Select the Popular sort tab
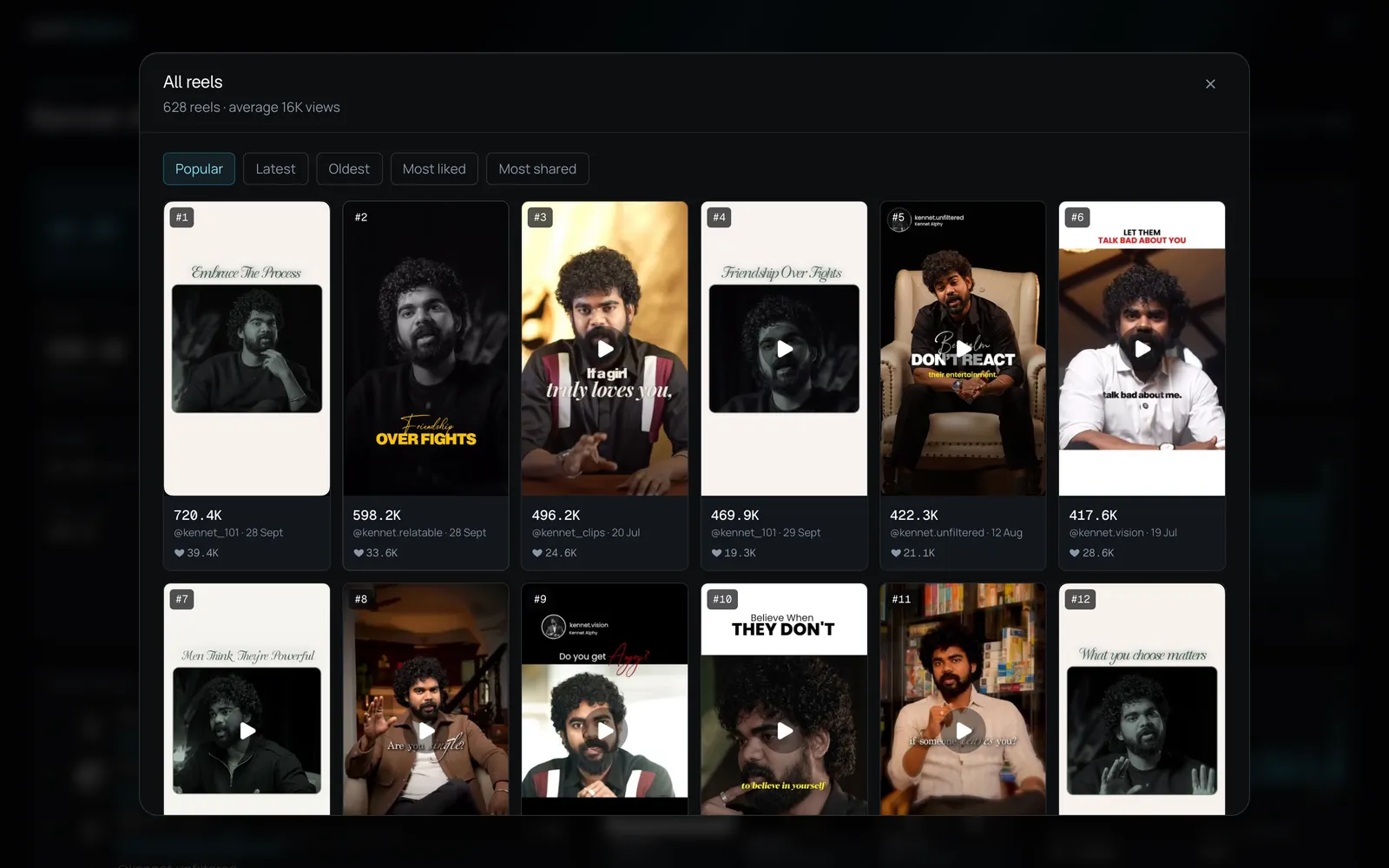This screenshot has width=1389, height=868. click(x=199, y=169)
